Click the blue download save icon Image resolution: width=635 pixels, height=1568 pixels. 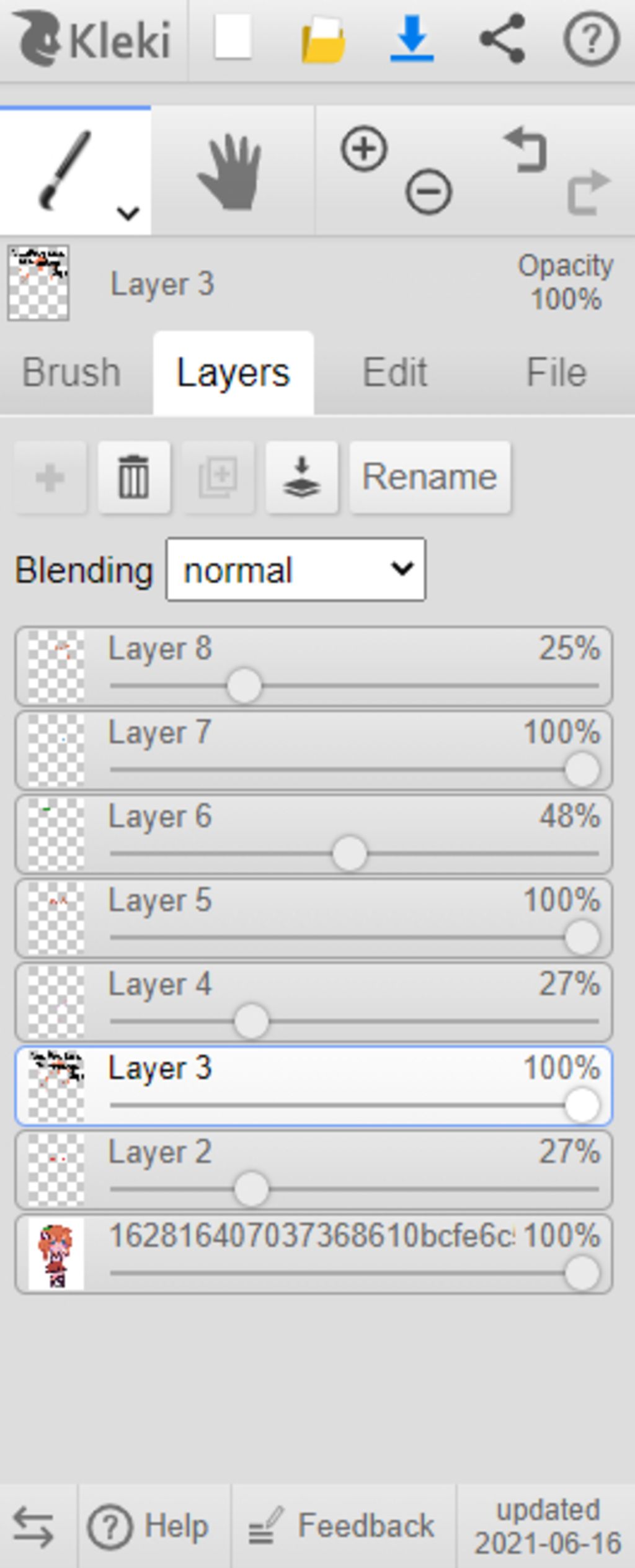tap(412, 38)
